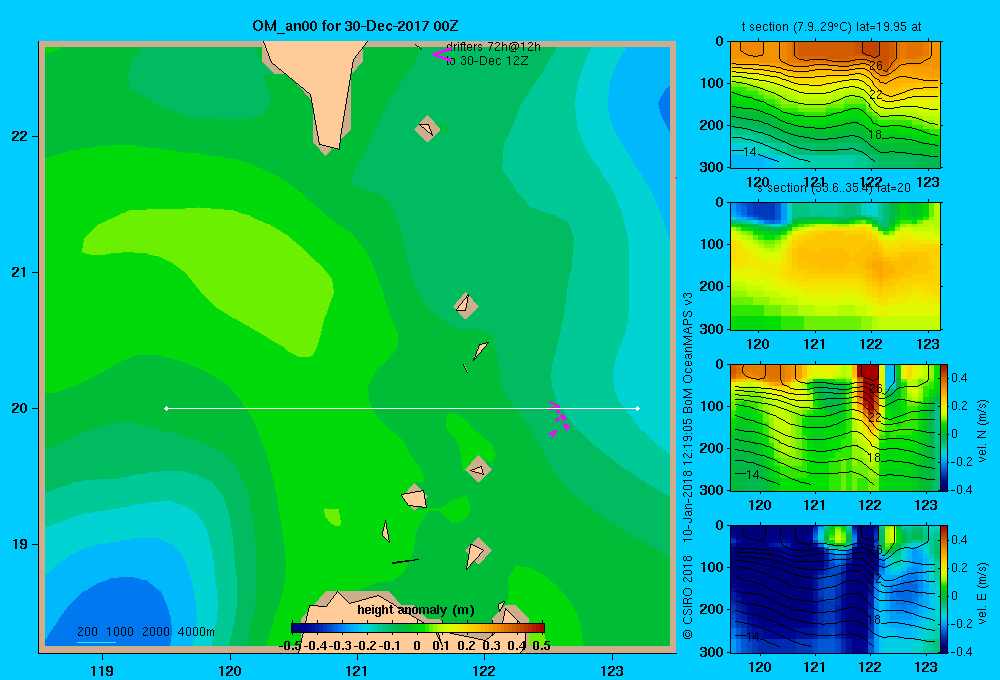
Task: Click the "-0.5" tick on the height anomaly scale
Action: [x=290, y=646]
